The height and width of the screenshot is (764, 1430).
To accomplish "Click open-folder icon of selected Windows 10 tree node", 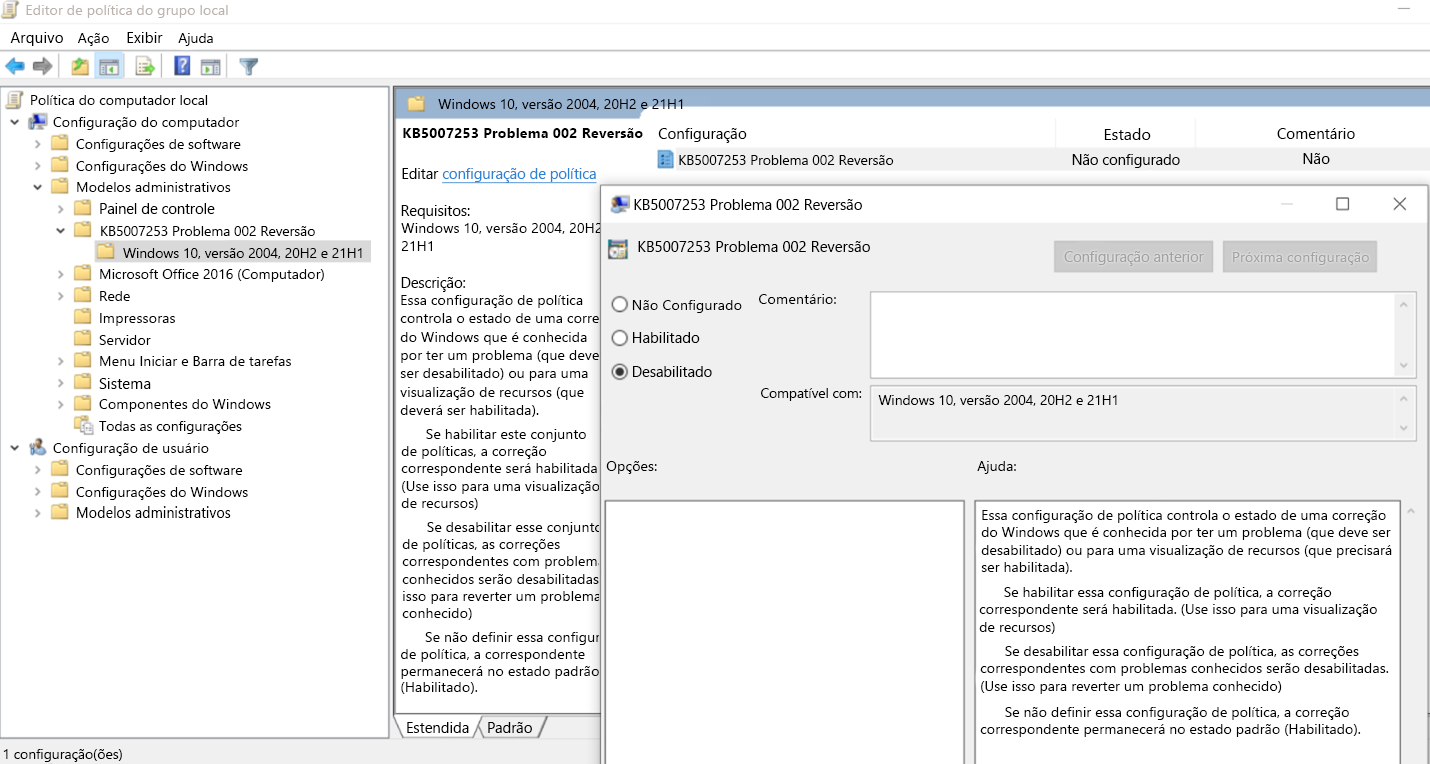I will (106, 252).
